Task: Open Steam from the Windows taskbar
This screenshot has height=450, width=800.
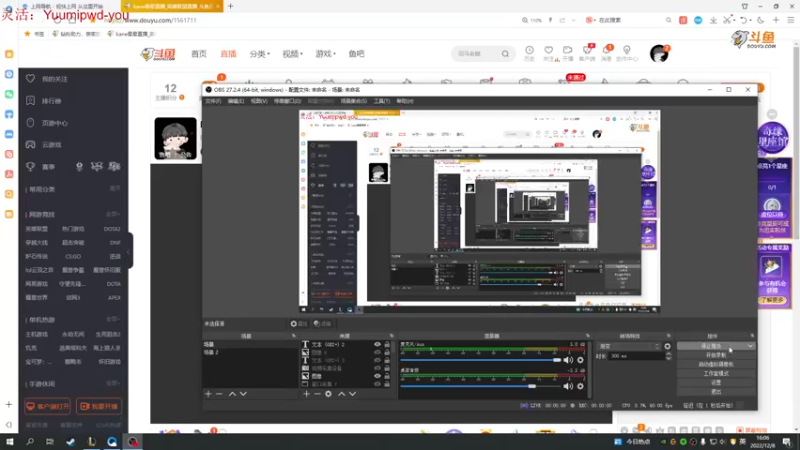Action: tap(70, 441)
